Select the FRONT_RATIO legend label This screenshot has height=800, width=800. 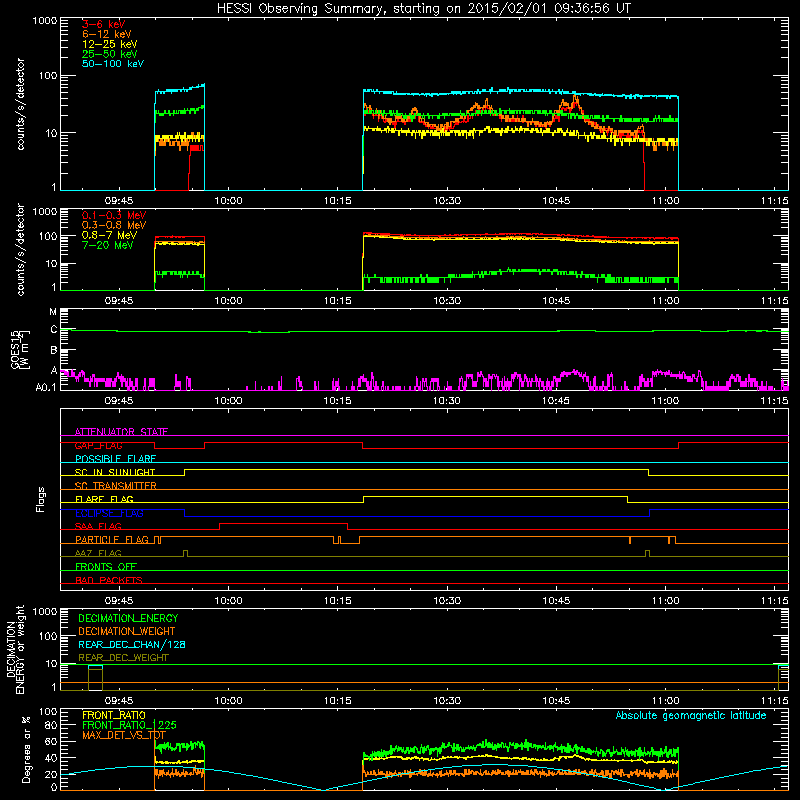114,715
